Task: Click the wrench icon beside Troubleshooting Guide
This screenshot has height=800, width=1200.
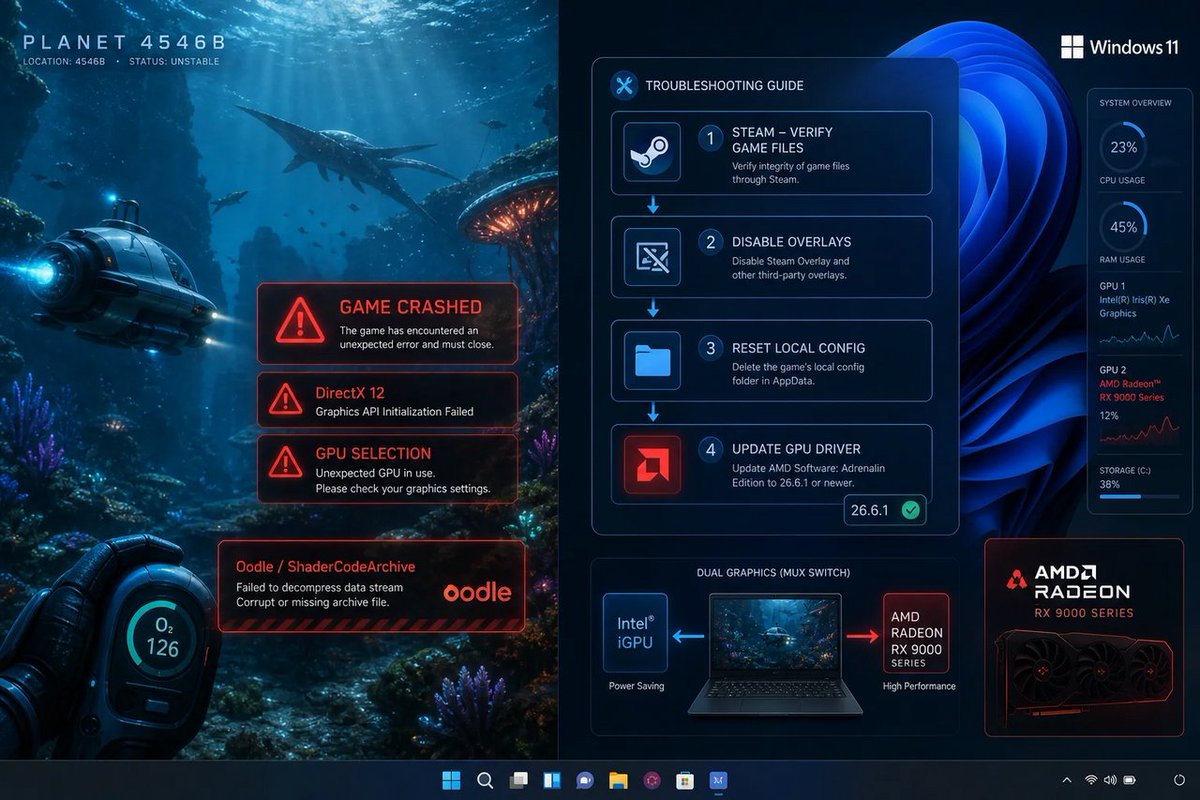Action: [x=624, y=85]
